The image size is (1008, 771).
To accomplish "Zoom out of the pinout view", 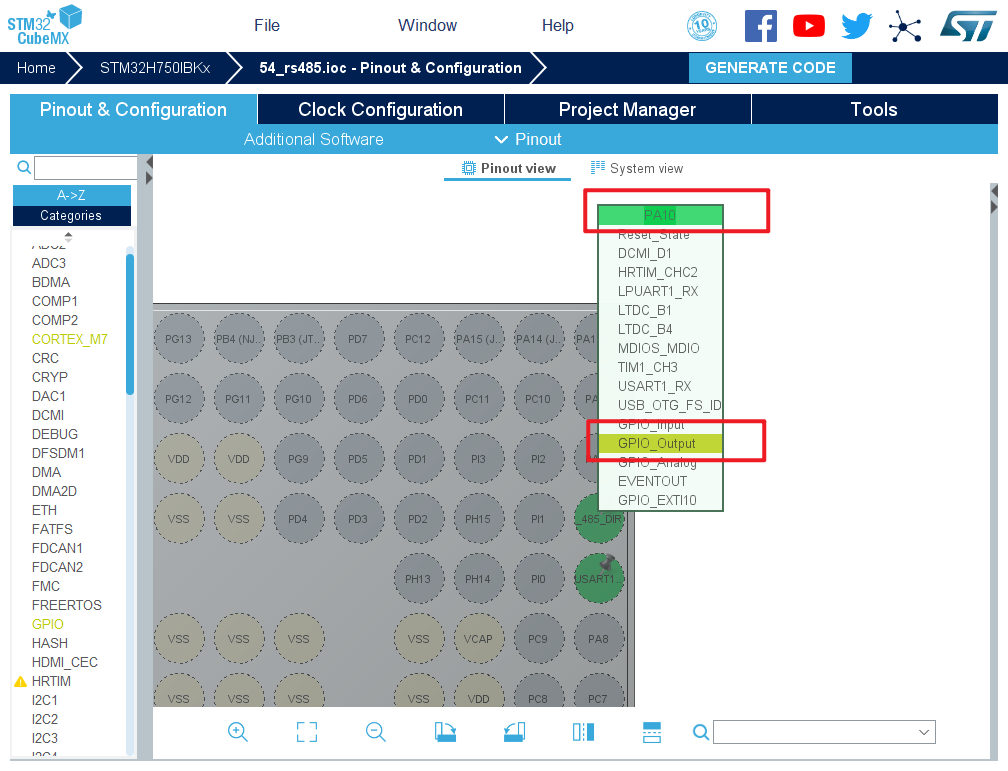I will click(376, 732).
